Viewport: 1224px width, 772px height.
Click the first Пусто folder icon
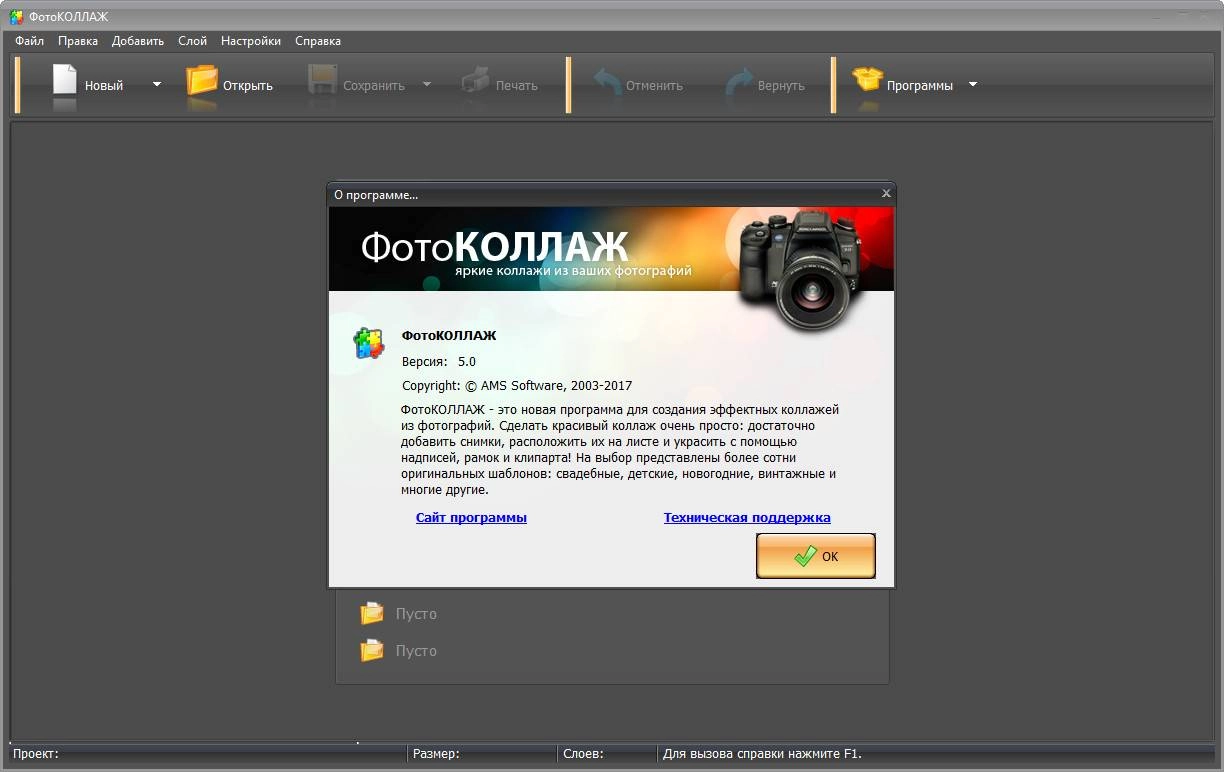pos(372,613)
